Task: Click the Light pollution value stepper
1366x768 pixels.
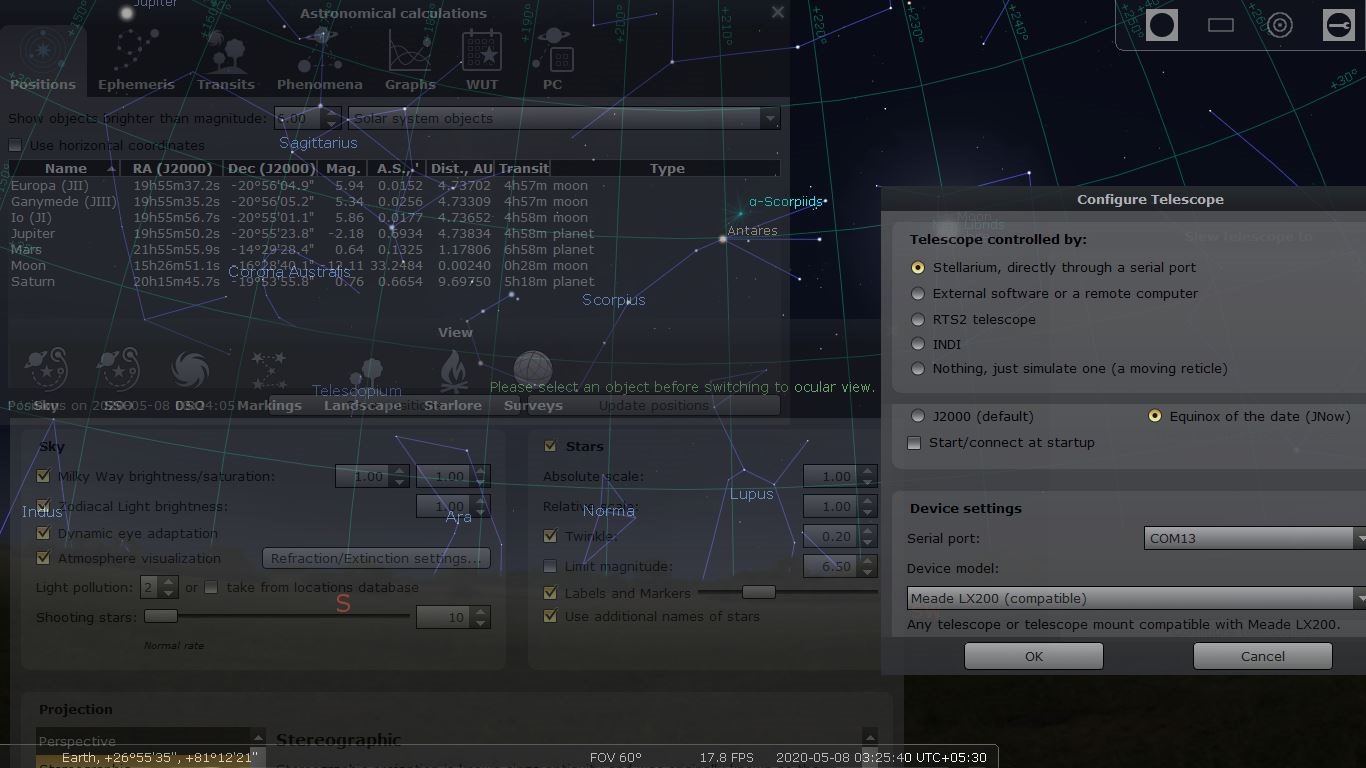Action: pos(168,587)
